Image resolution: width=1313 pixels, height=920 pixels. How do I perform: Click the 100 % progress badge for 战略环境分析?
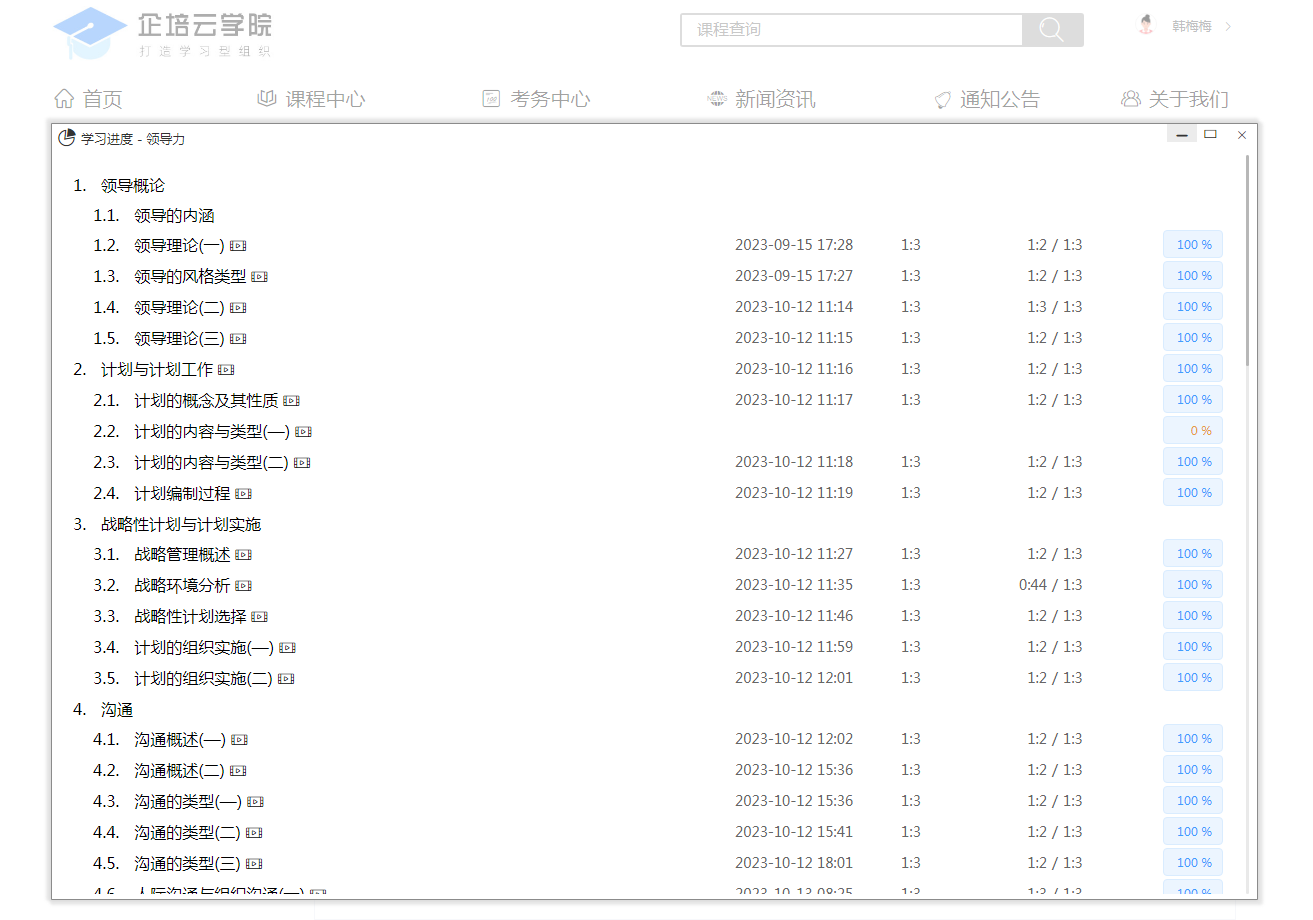(x=1193, y=585)
